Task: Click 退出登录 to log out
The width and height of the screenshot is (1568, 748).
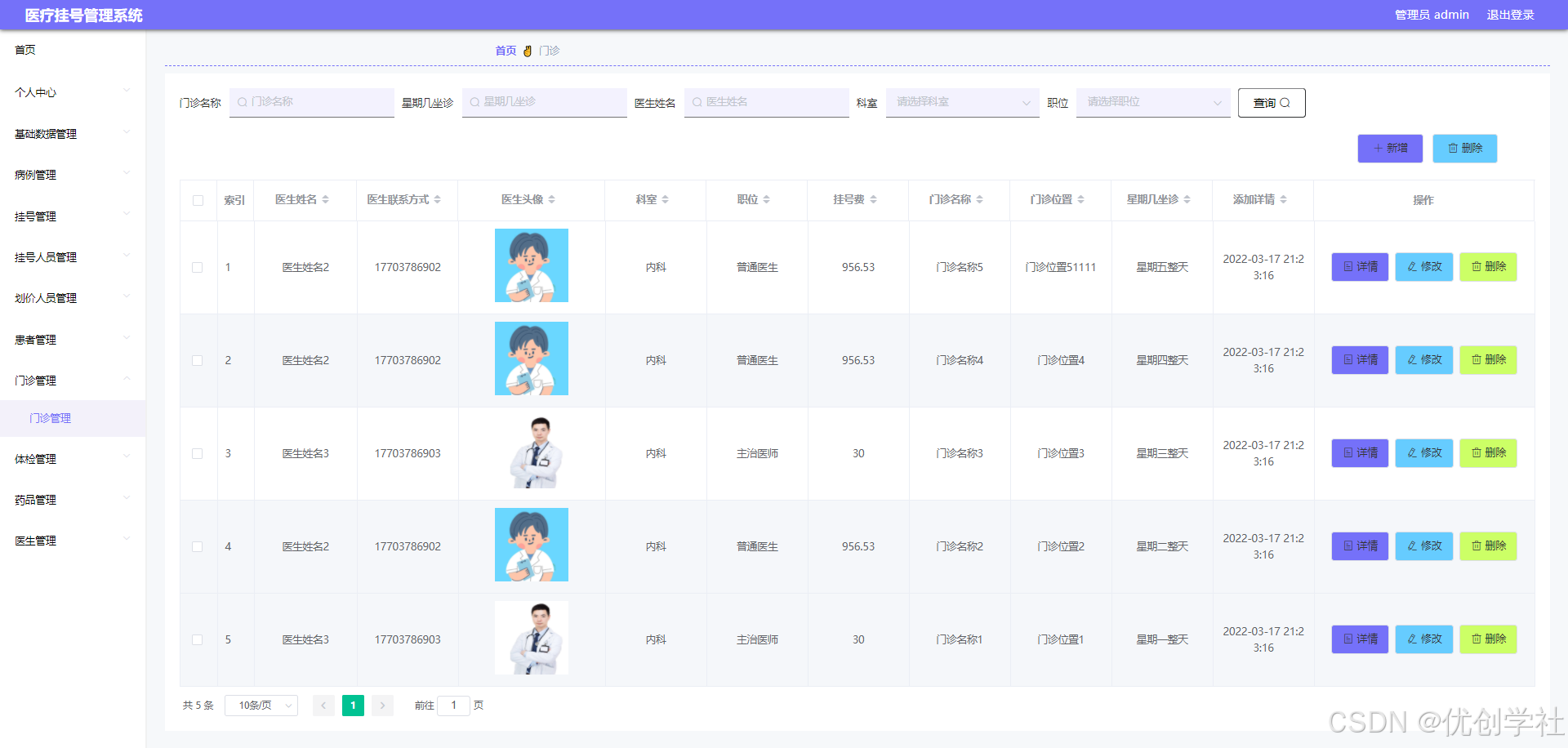Action: [x=1510, y=15]
